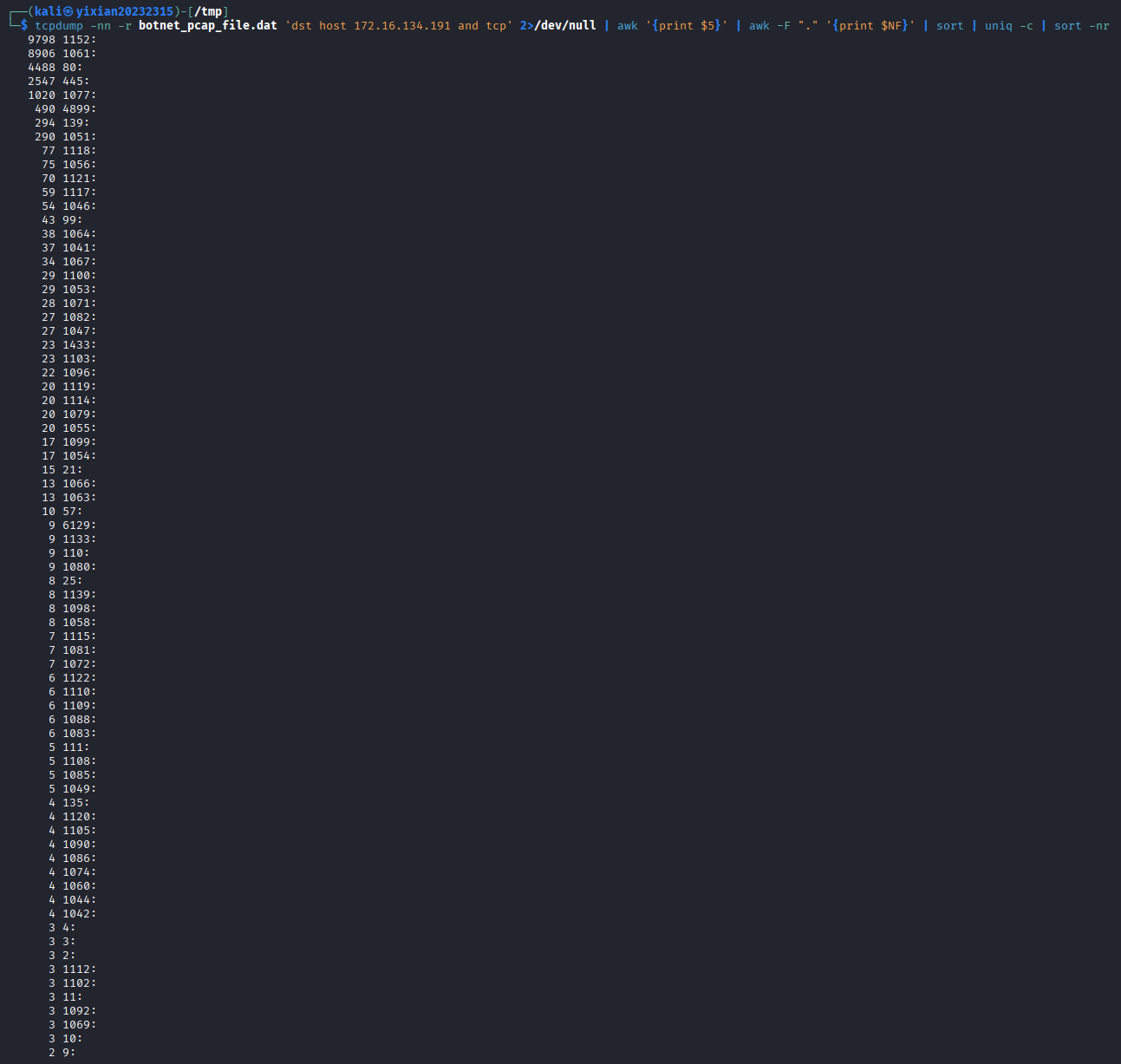Select output row '490 4899:'
Image resolution: width=1121 pixels, height=1064 pixels.
(66, 109)
